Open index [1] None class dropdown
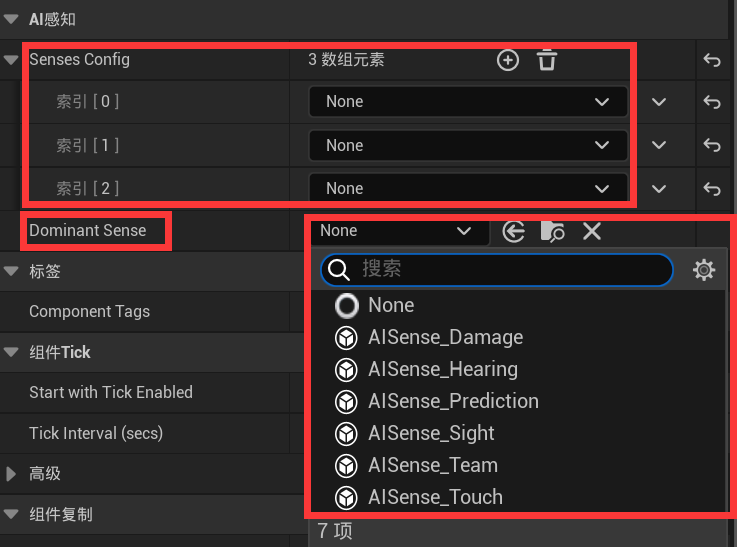The height and width of the screenshot is (547, 737). point(468,145)
